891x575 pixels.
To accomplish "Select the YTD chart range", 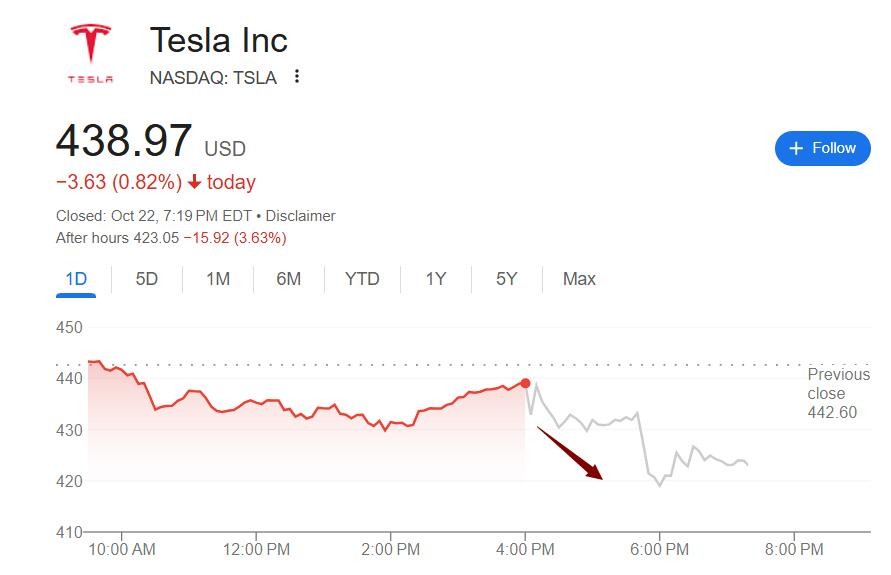I will tap(362, 279).
